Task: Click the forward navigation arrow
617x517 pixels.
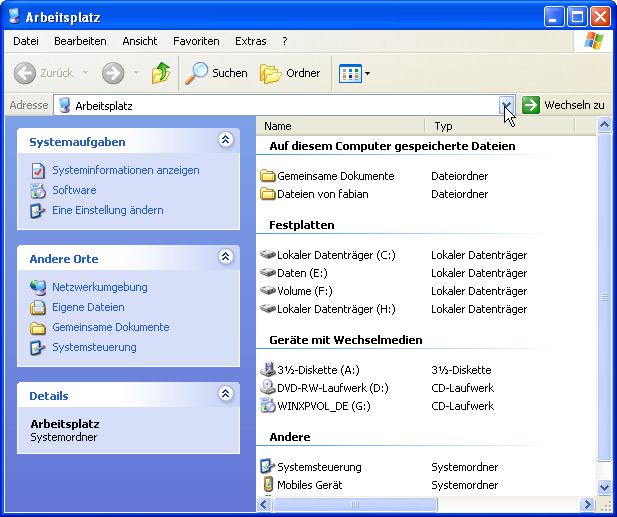Action: tap(113, 73)
